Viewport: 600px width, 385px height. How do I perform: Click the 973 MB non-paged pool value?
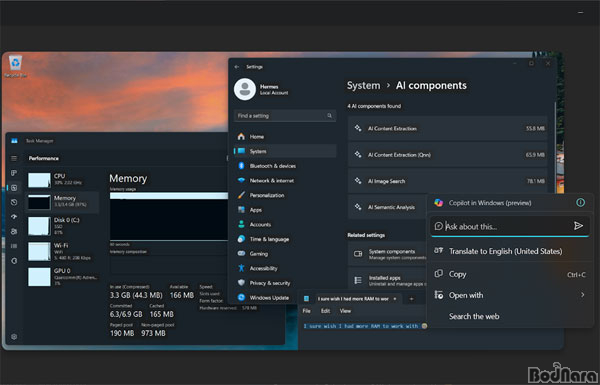[x=153, y=333]
